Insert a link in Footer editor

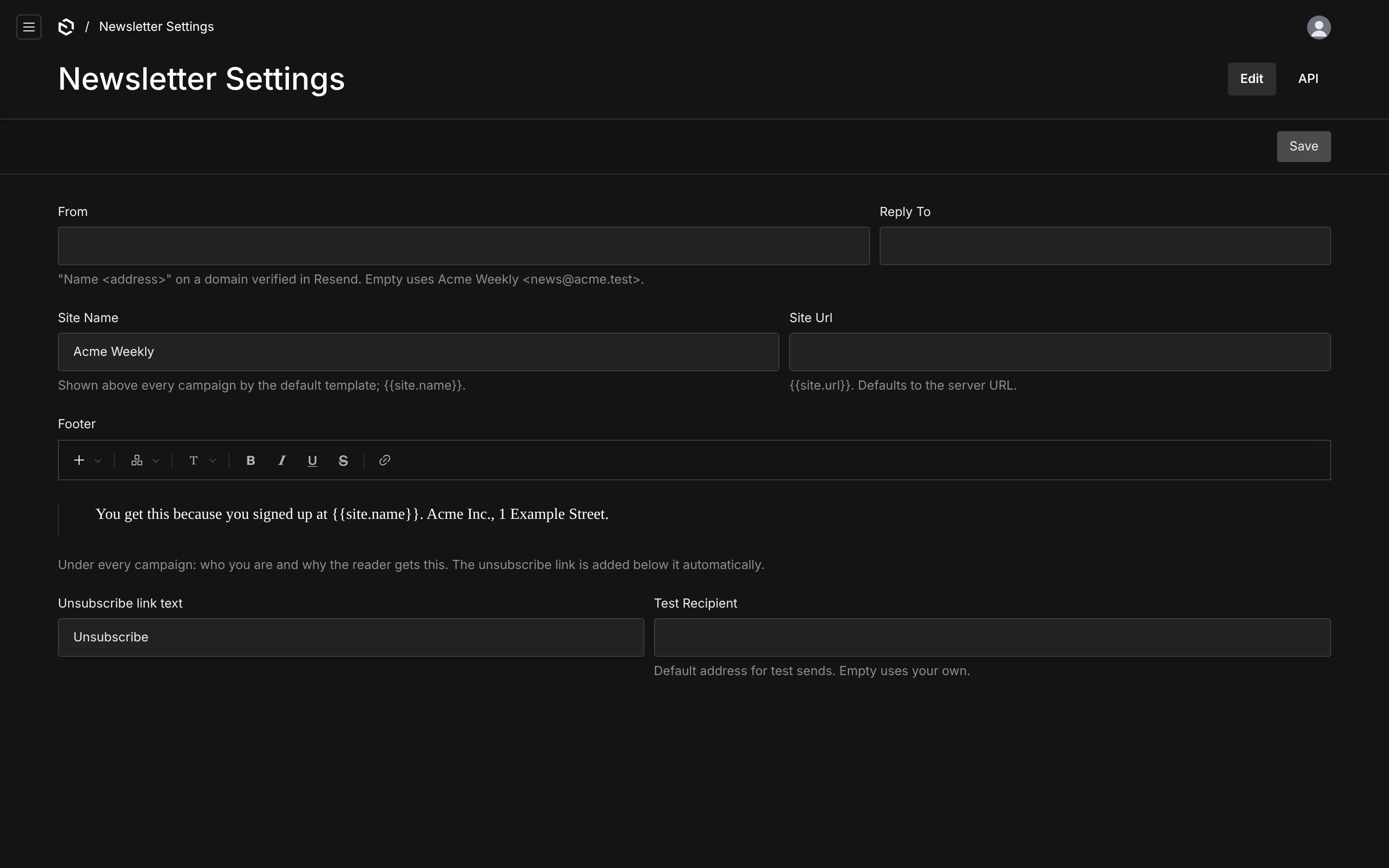pyautogui.click(x=384, y=461)
